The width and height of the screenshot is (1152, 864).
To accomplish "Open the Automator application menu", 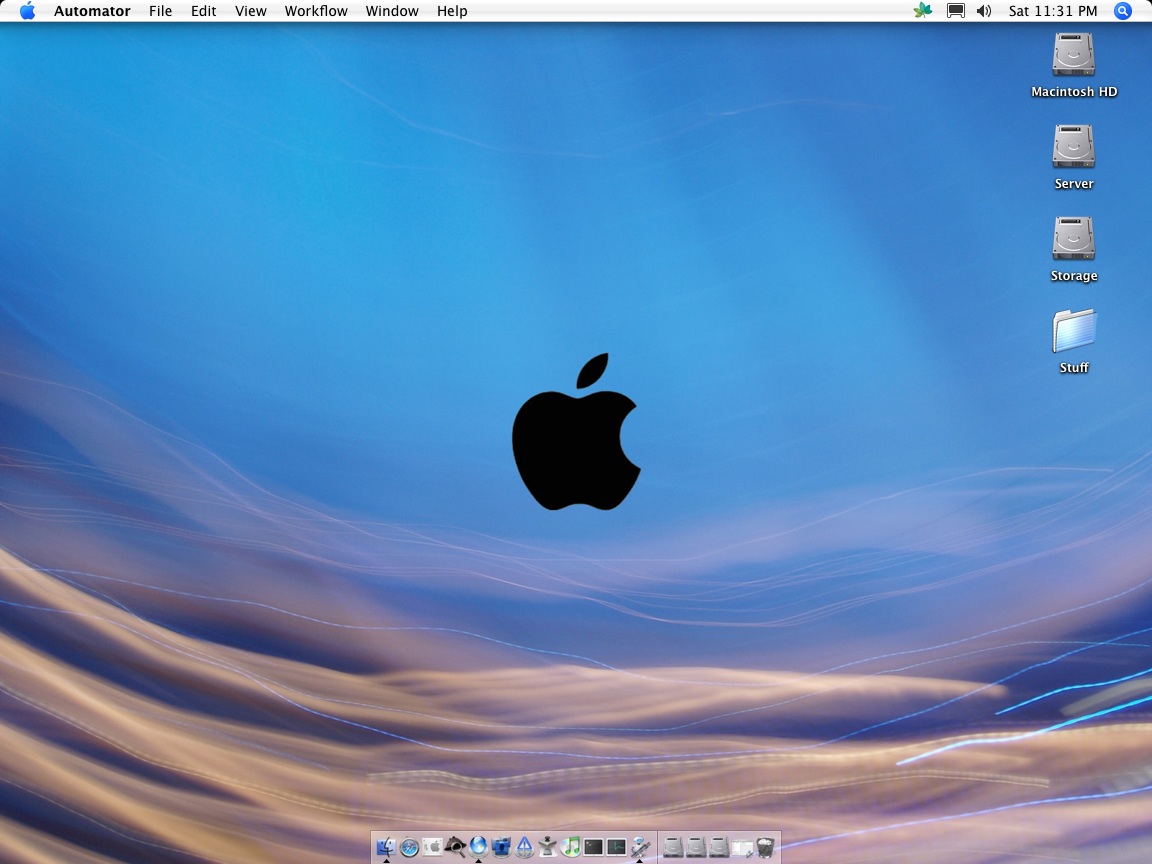I will 92,11.
